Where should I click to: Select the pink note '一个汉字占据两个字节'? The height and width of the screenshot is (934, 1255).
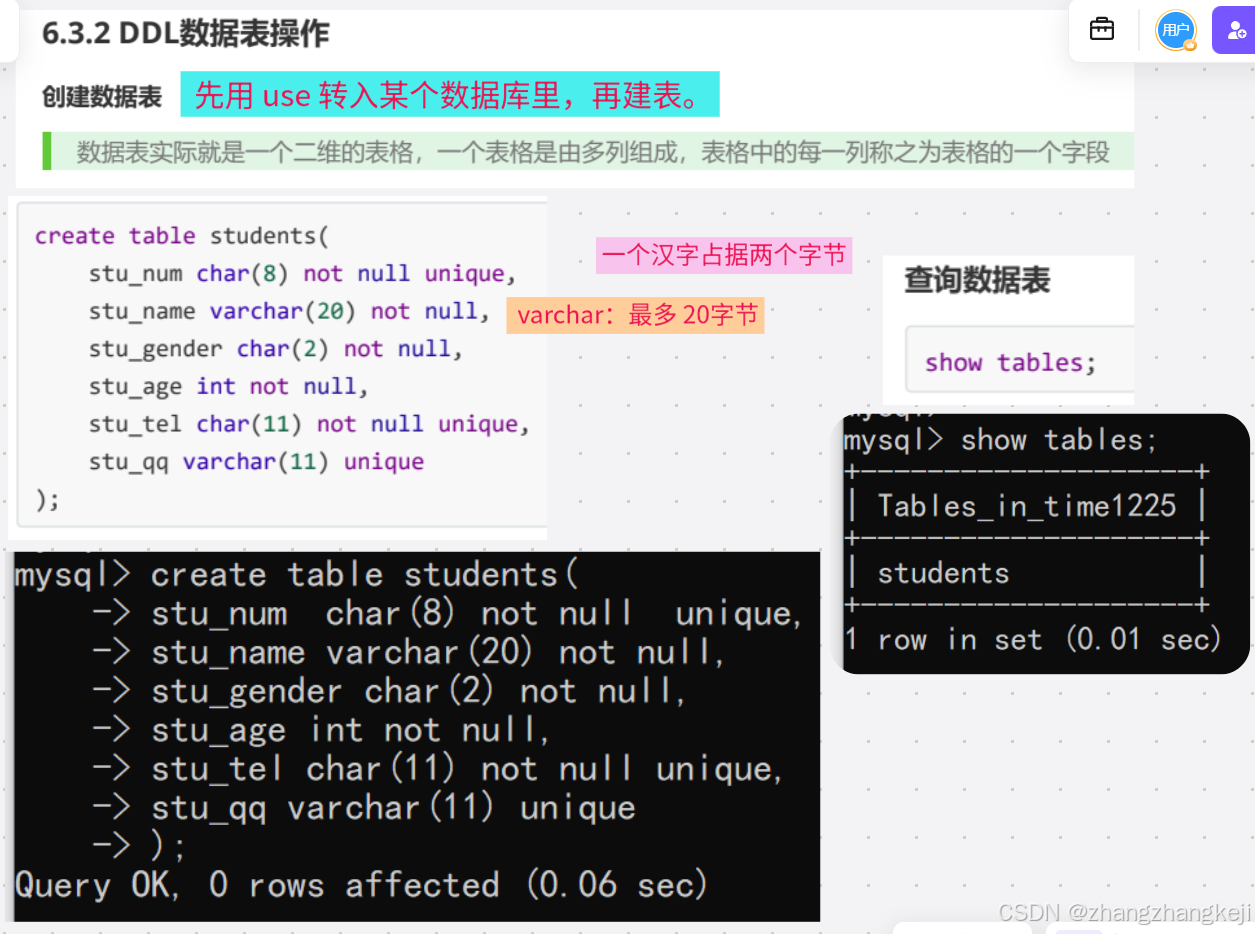click(724, 256)
